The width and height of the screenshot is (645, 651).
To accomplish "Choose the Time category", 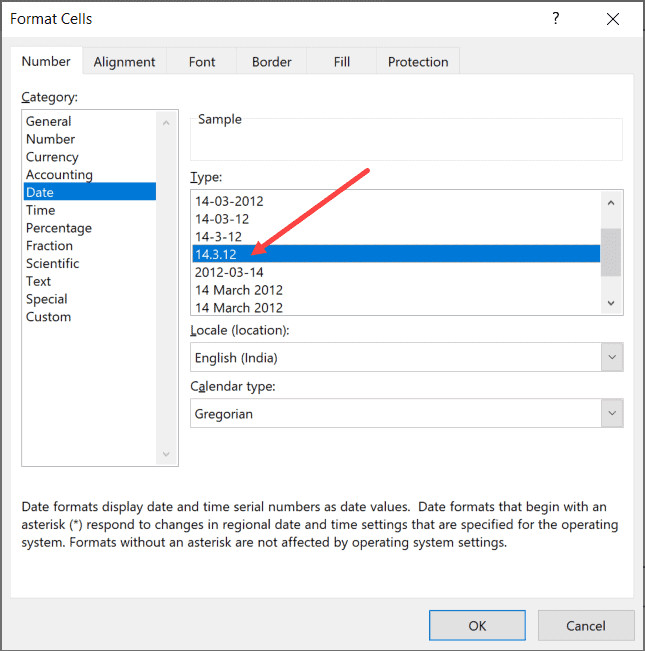I will [41, 210].
